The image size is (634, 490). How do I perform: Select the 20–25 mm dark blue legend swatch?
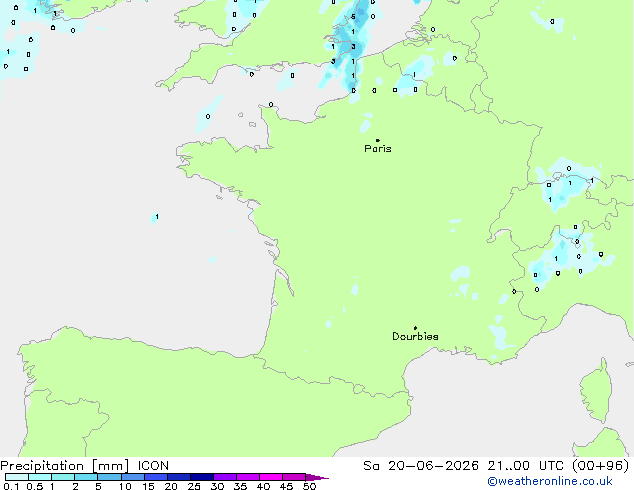[x=178, y=477]
